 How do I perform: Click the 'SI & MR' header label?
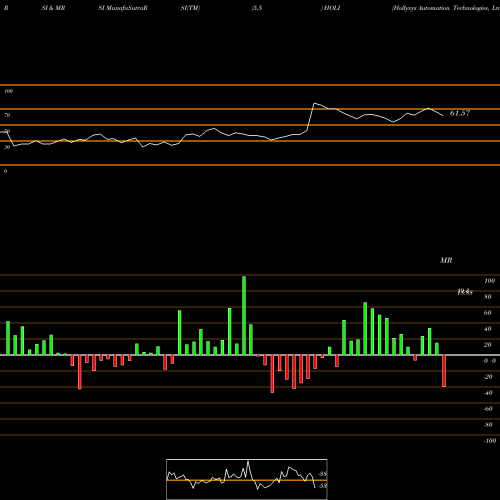click(53, 8)
